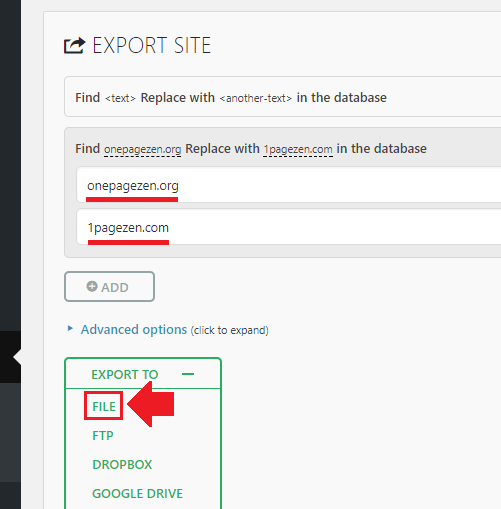Collapse the Export To menu via minus icon
Screen dimensions: 501x509
188,374
